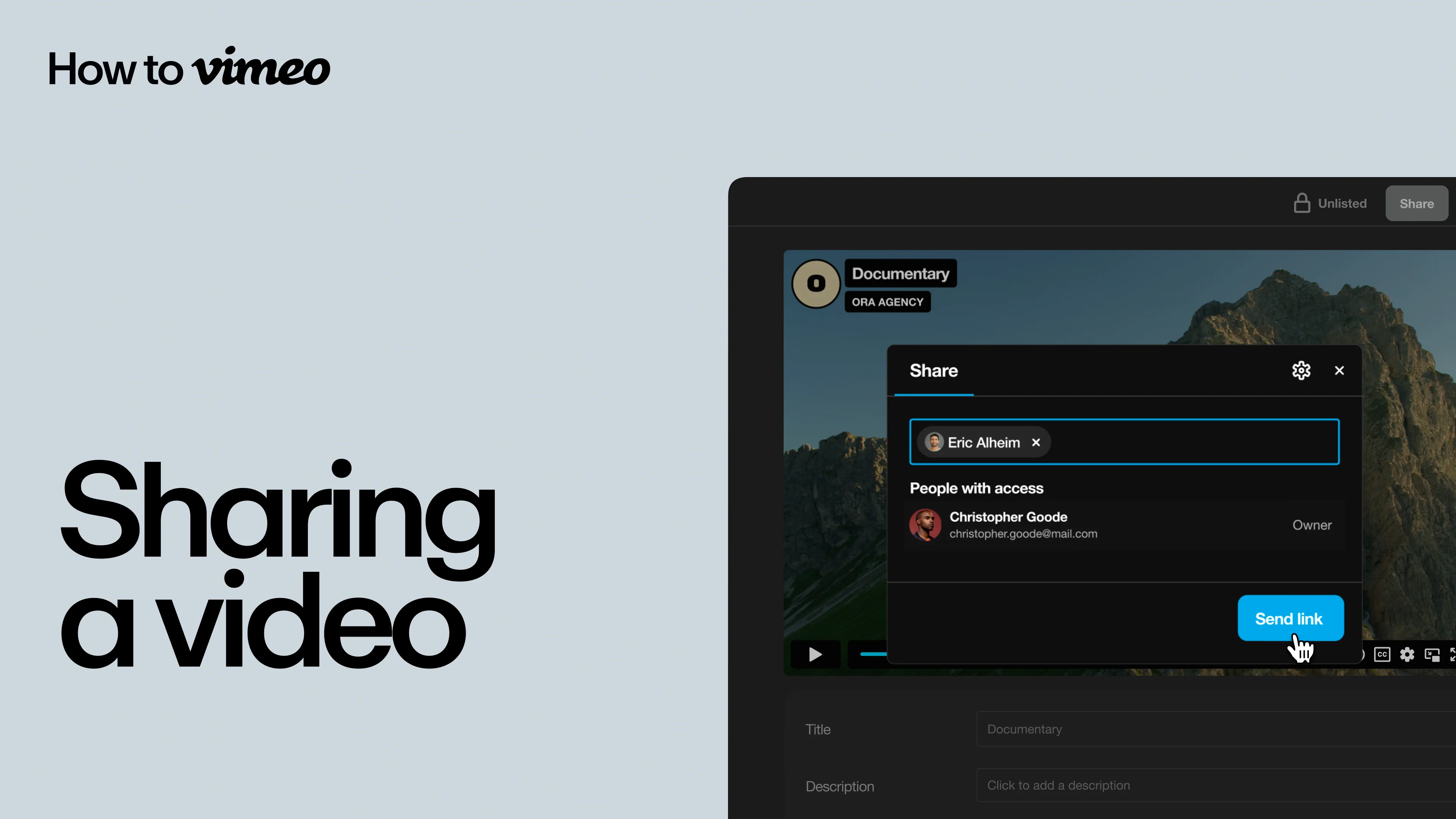
Task: Open player settings gear icon
Action: pos(1407,654)
